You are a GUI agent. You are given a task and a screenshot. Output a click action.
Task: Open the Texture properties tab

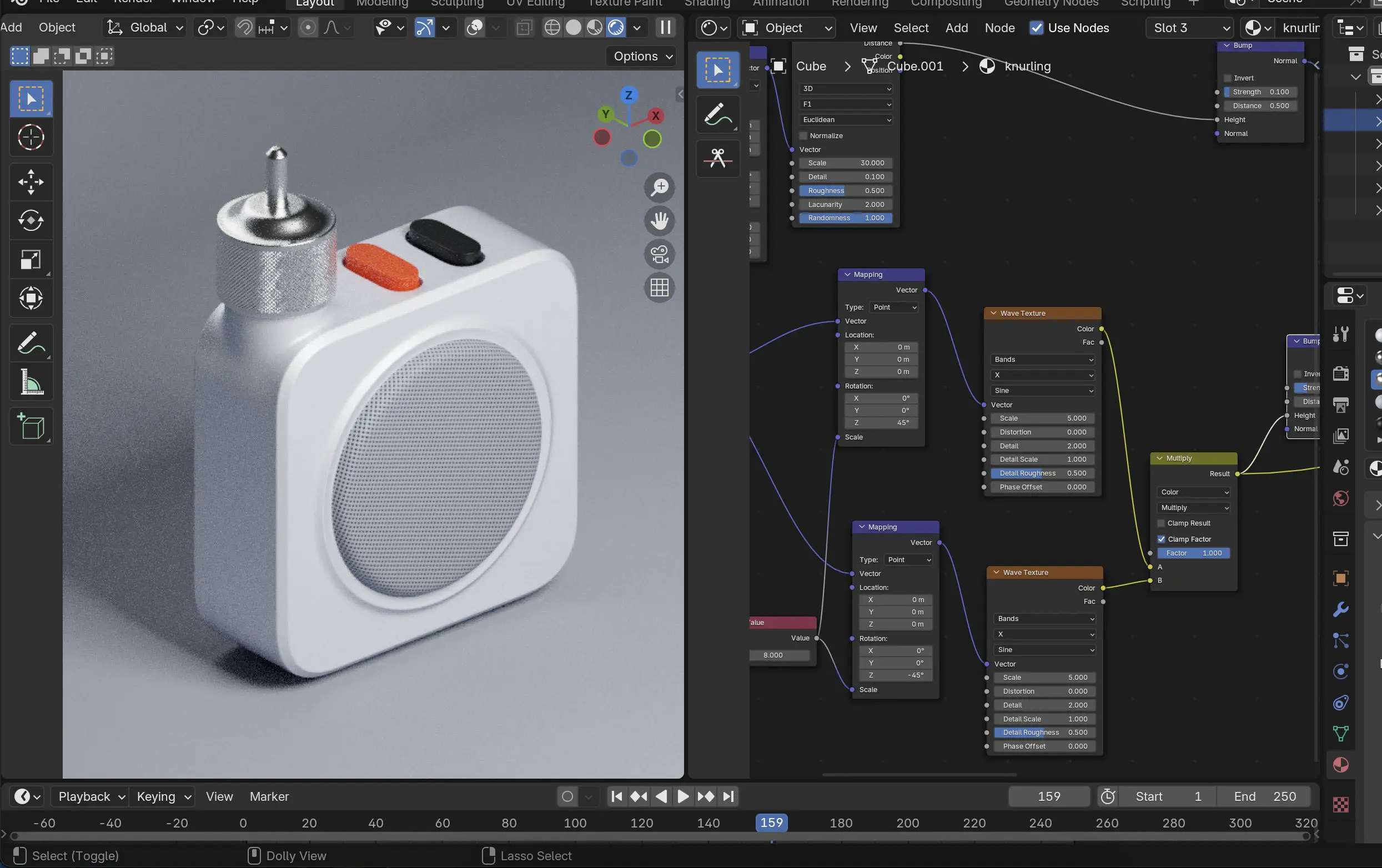(x=1341, y=804)
